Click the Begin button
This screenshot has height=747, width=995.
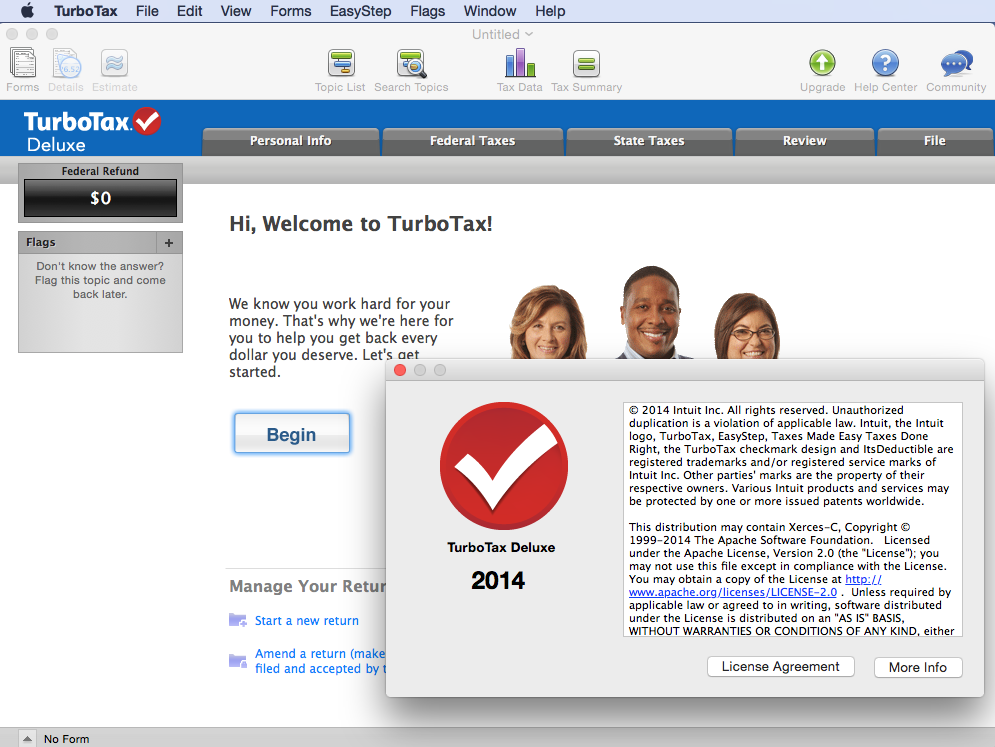[292, 433]
